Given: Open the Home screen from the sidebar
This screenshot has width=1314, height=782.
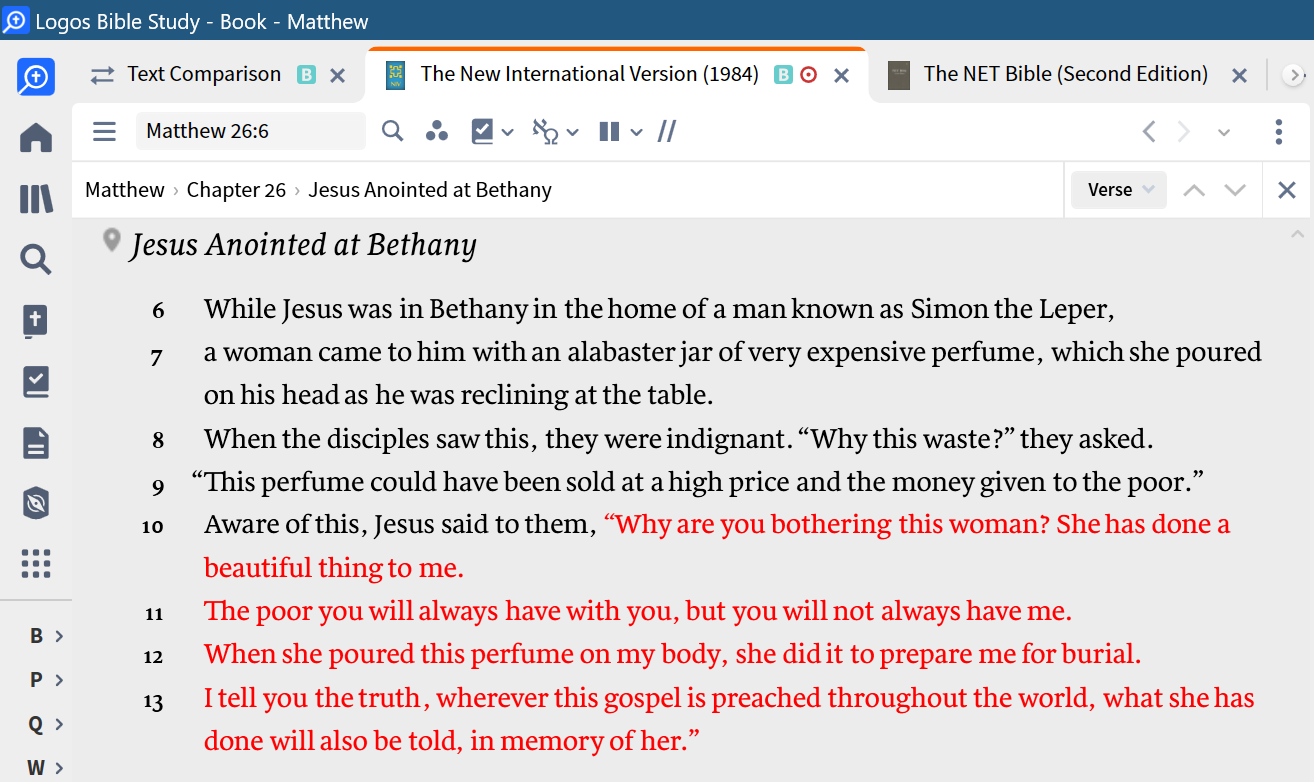Looking at the screenshot, I should point(36,137).
